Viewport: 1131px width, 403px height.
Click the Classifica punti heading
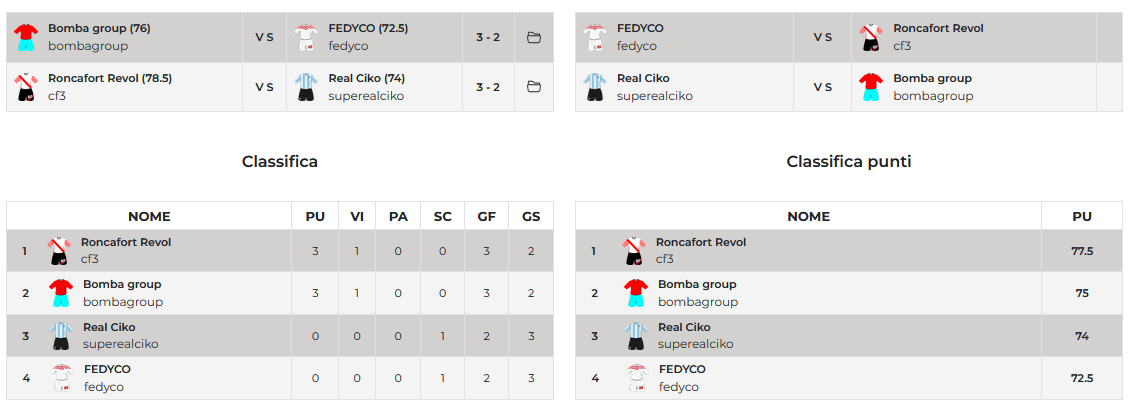click(849, 161)
